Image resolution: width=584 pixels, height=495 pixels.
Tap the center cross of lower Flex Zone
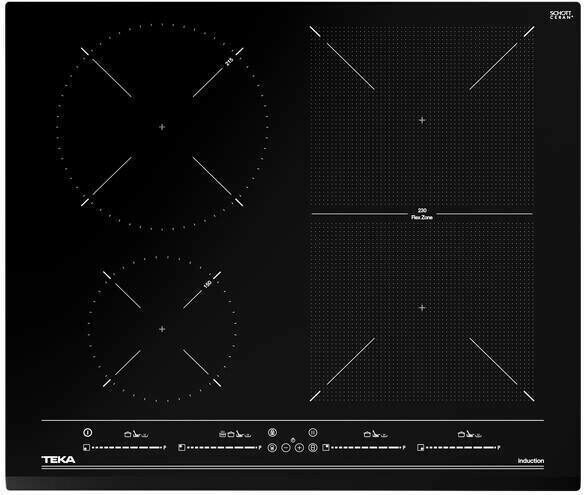pos(422,308)
